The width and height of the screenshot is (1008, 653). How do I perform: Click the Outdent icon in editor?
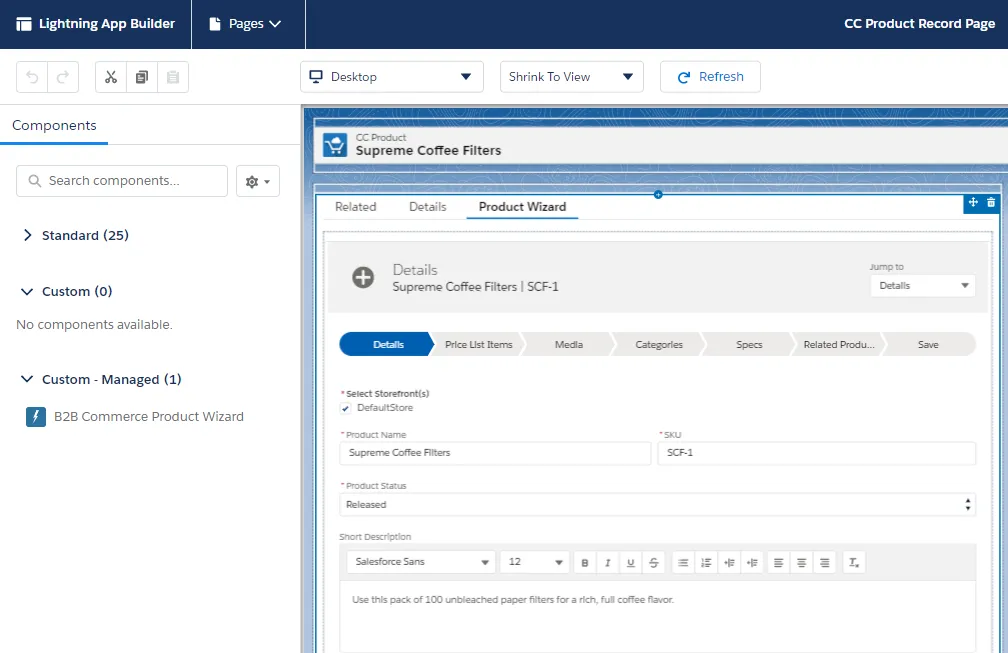[x=752, y=562]
